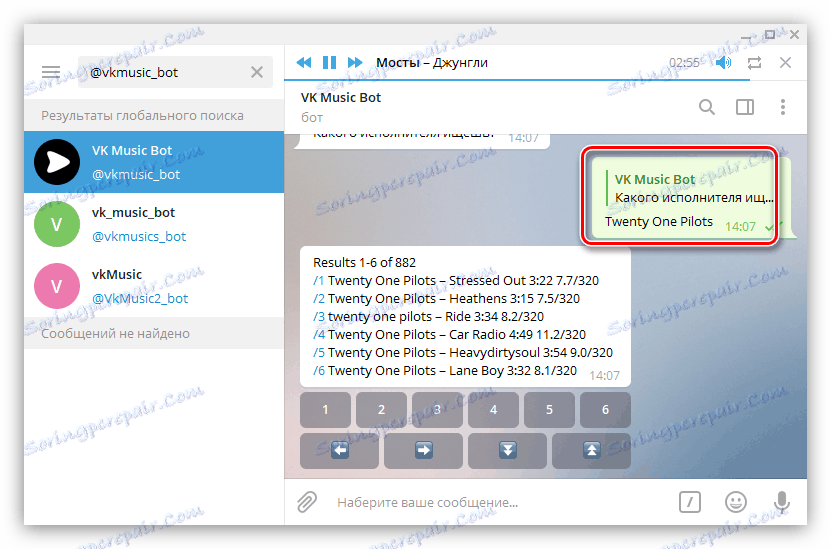Toggle the chat info side panel
831x549 pixels.
pos(745,107)
